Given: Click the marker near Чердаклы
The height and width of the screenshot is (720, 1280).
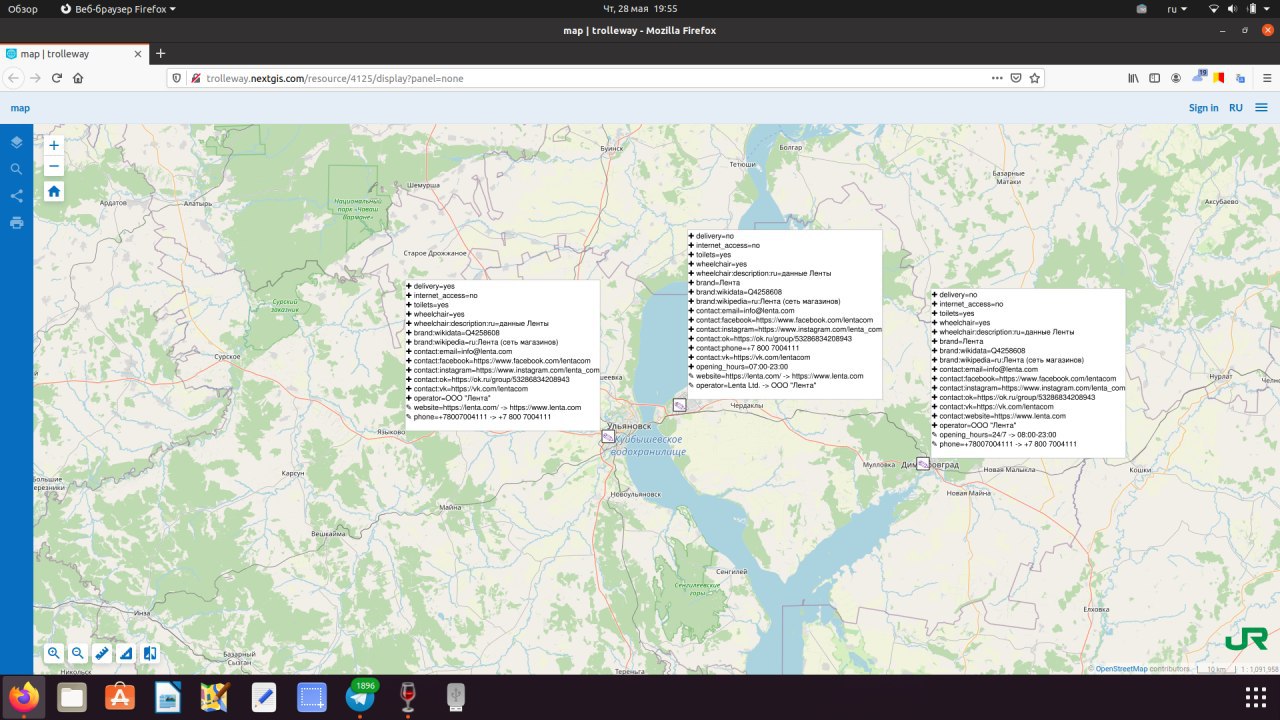Looking at the screenshot, I should click(x=679, y=405).
